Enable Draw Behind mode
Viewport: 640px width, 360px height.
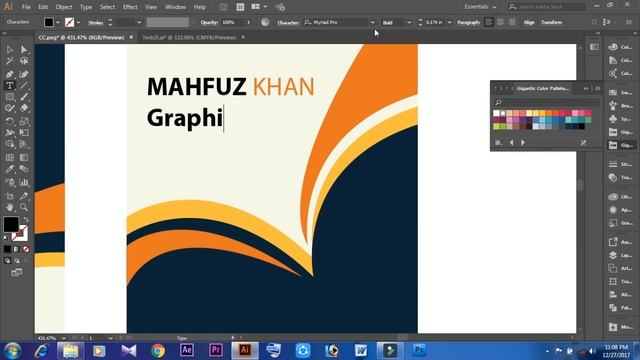(x=16, y=260)
